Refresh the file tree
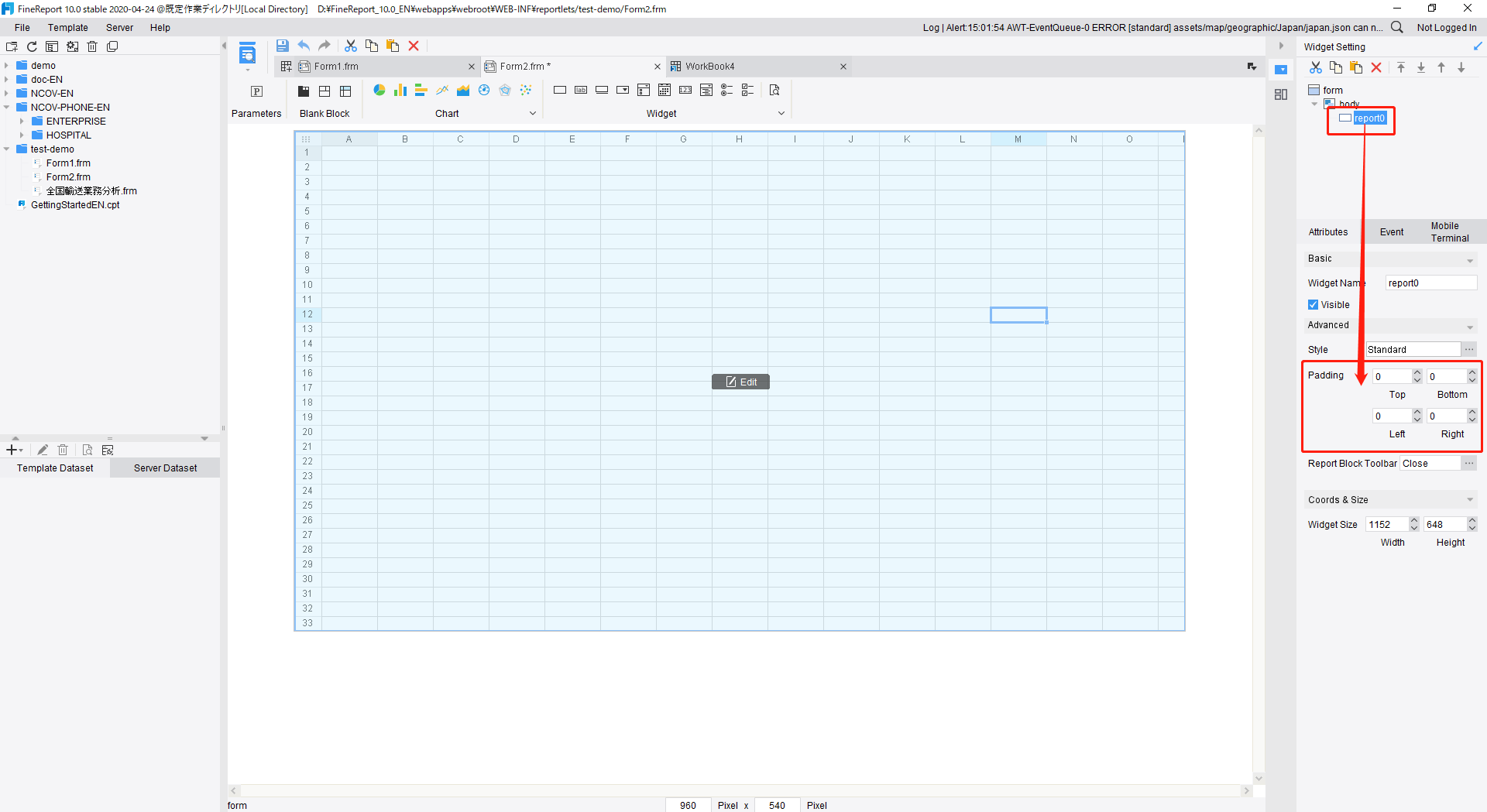The width and height of the screenshot is (1487, 812). [x=32, y=46]
